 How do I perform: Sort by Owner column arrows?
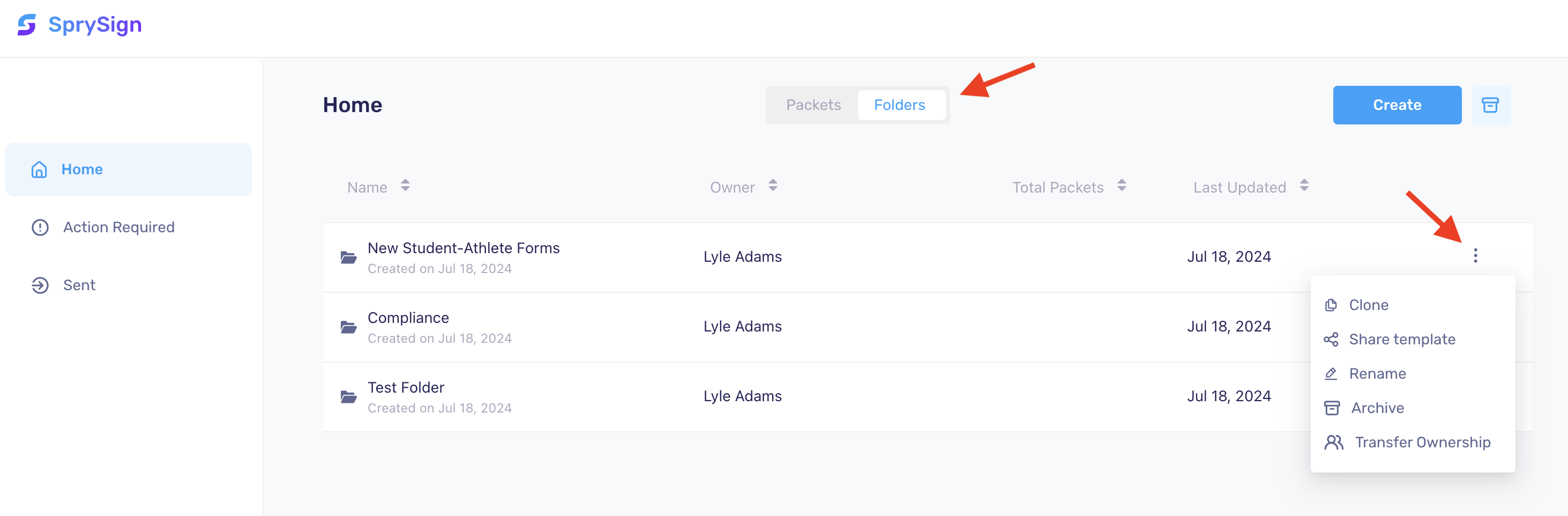pos(772,185)
